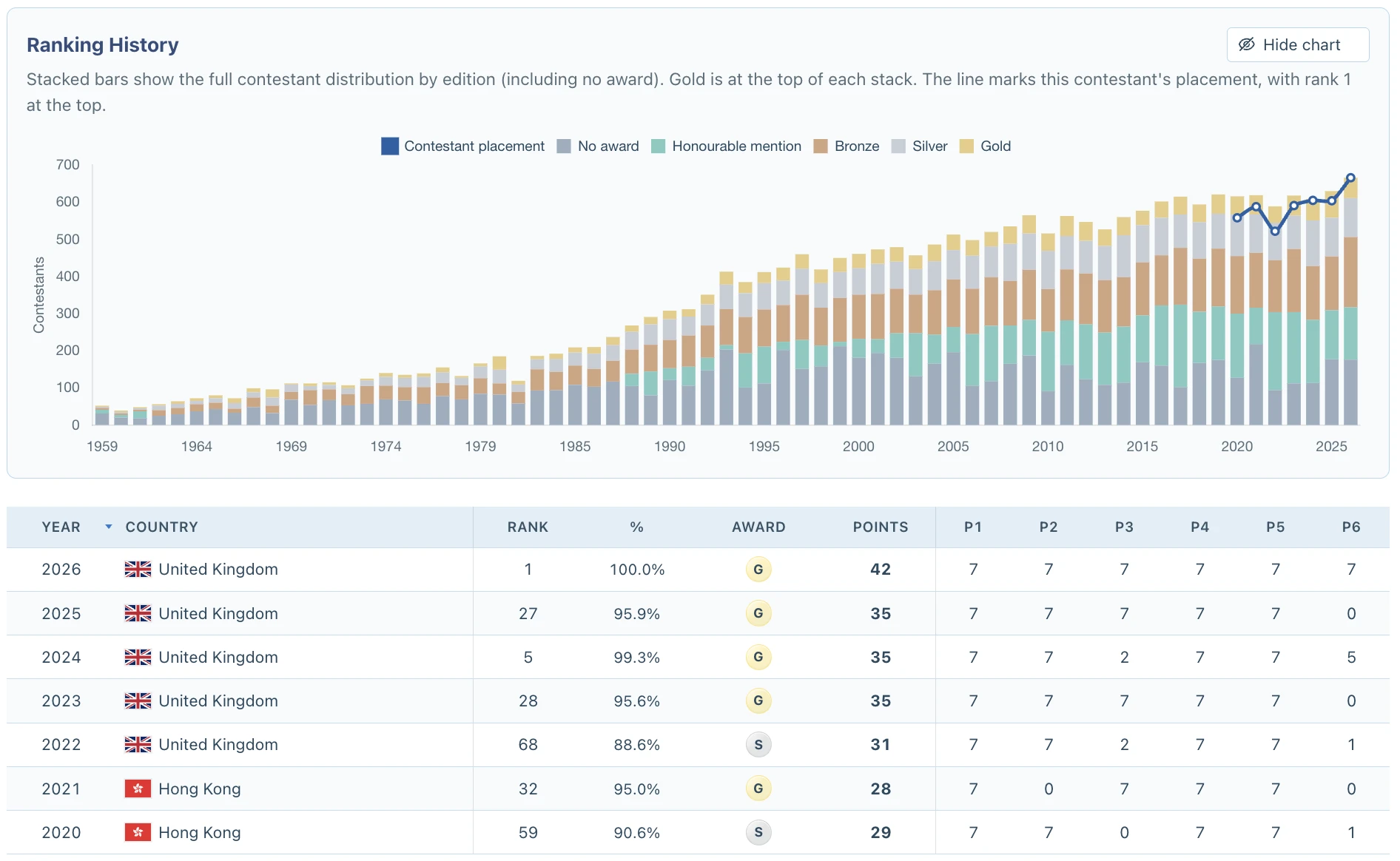Click the 2024 placement point on the line
1400x861 pixels.
tap(1313, 200)
